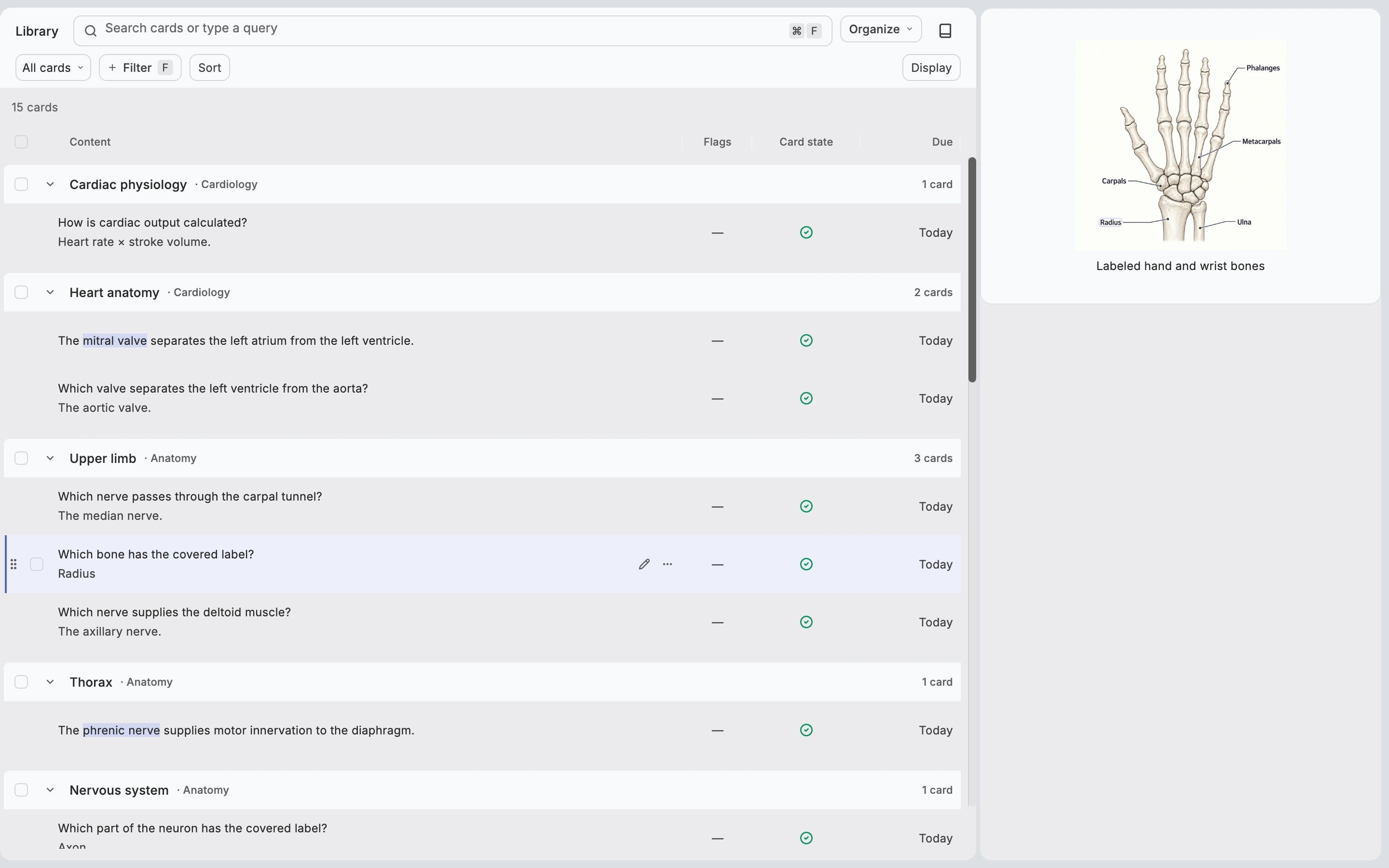Click into the search cards field
Screen dimensions: 1389x868
452,31
